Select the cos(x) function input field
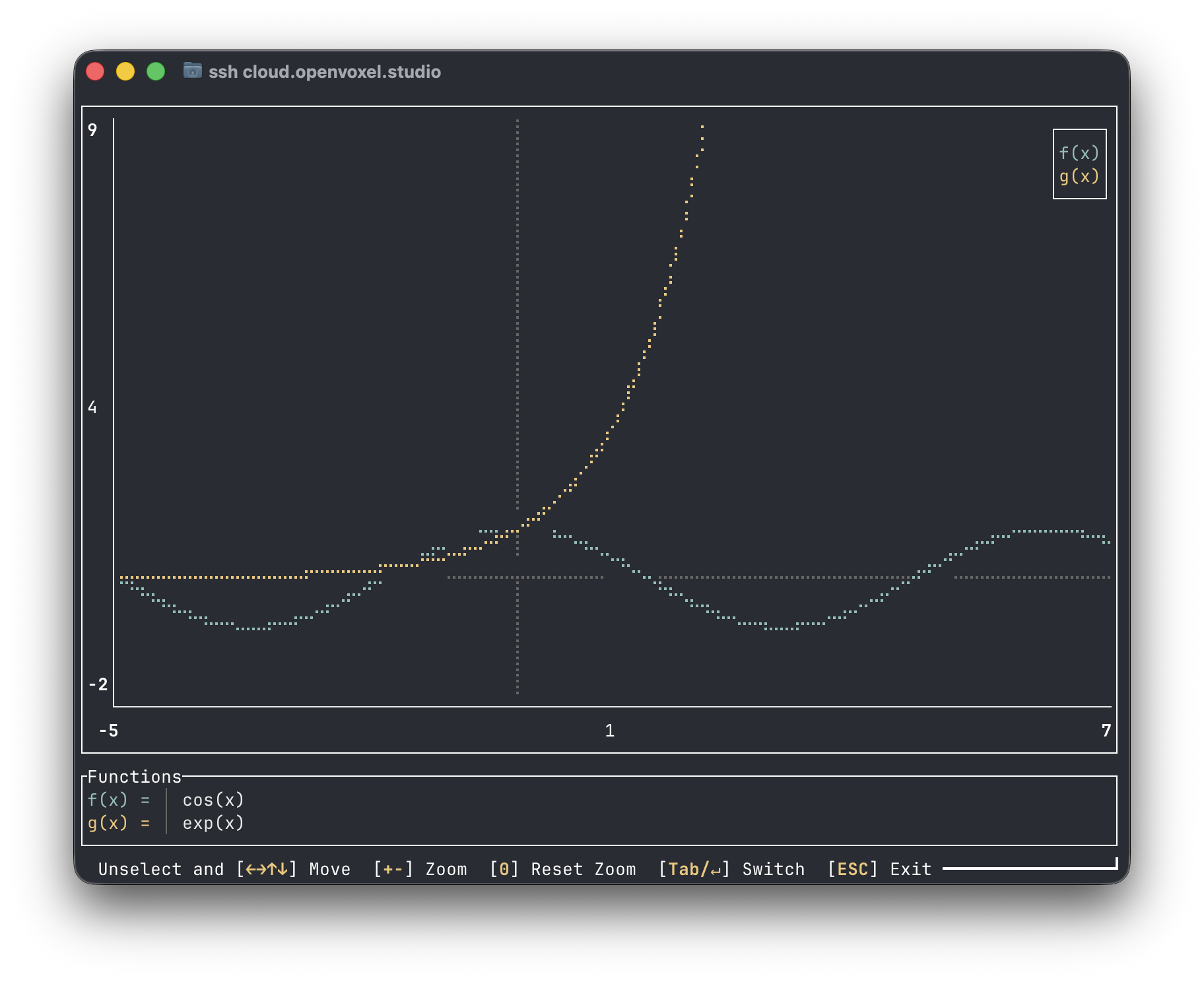1204x982 pixels. [x=213, y=800]
